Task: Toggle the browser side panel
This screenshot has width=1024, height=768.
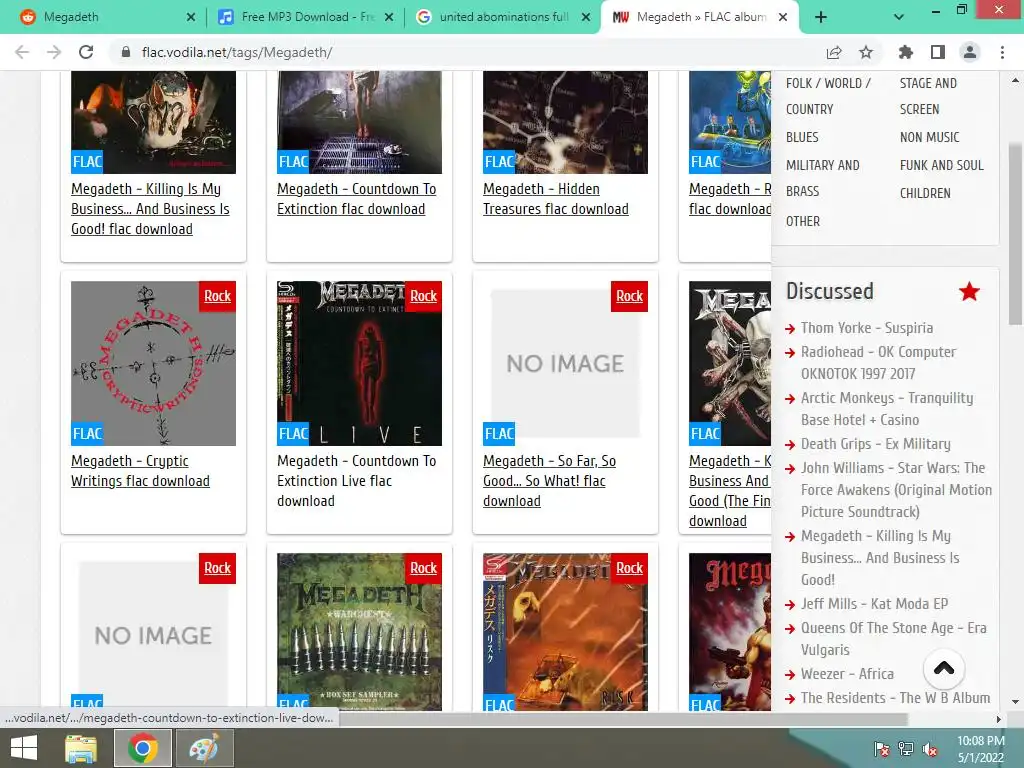Action: coord(938,52)
